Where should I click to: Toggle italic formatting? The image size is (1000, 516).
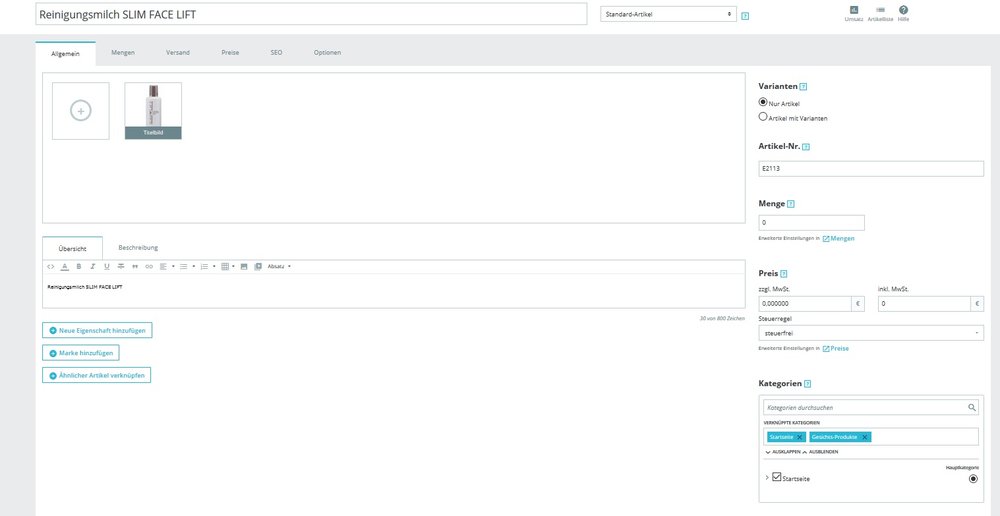point(92,266)
